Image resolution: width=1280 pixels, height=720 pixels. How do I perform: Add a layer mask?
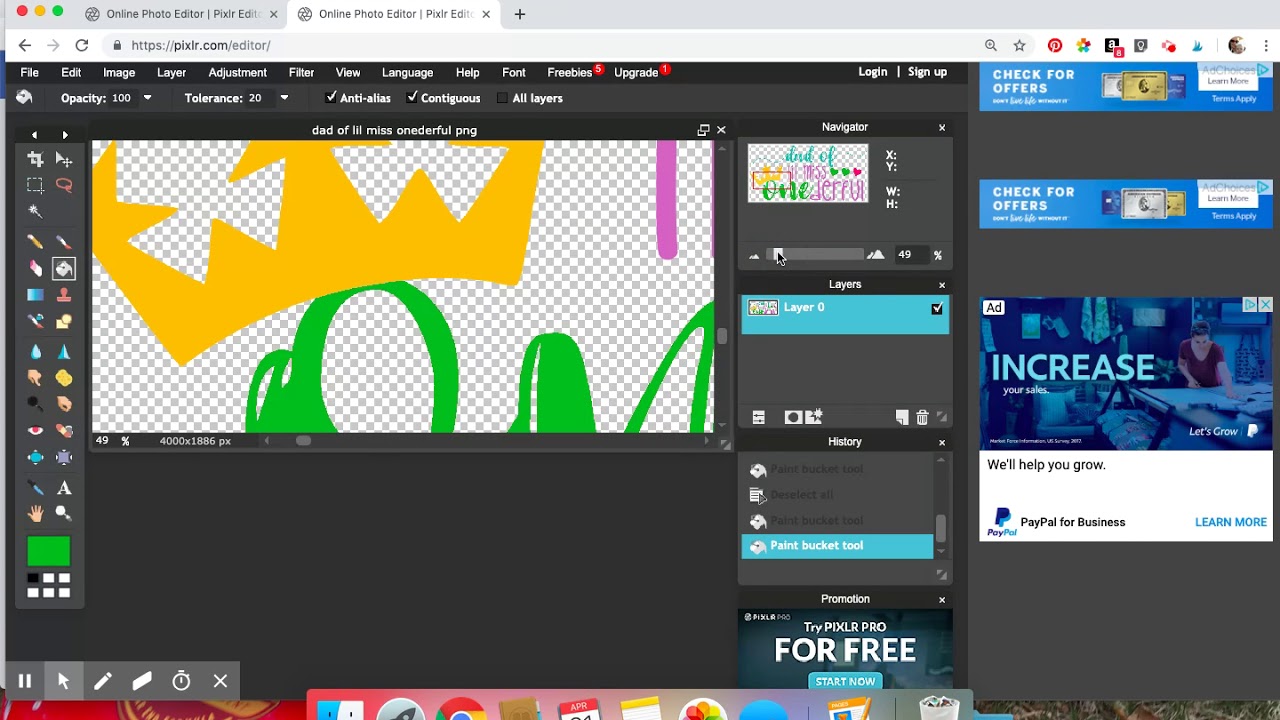click(793, 417)
